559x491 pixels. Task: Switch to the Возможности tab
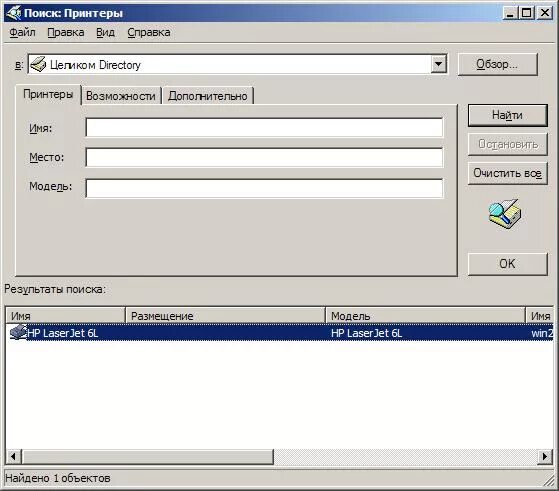pos(121,96)
